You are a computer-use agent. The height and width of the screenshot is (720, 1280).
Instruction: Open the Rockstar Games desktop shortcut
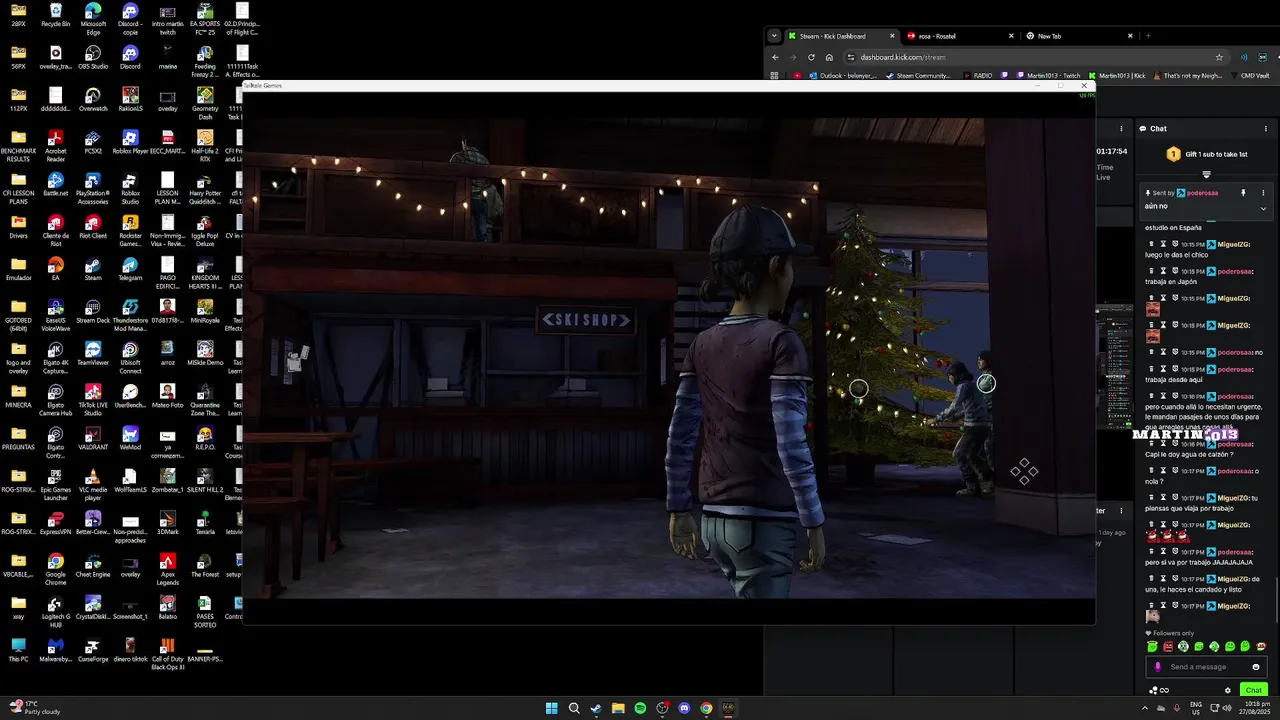(130, 229)
